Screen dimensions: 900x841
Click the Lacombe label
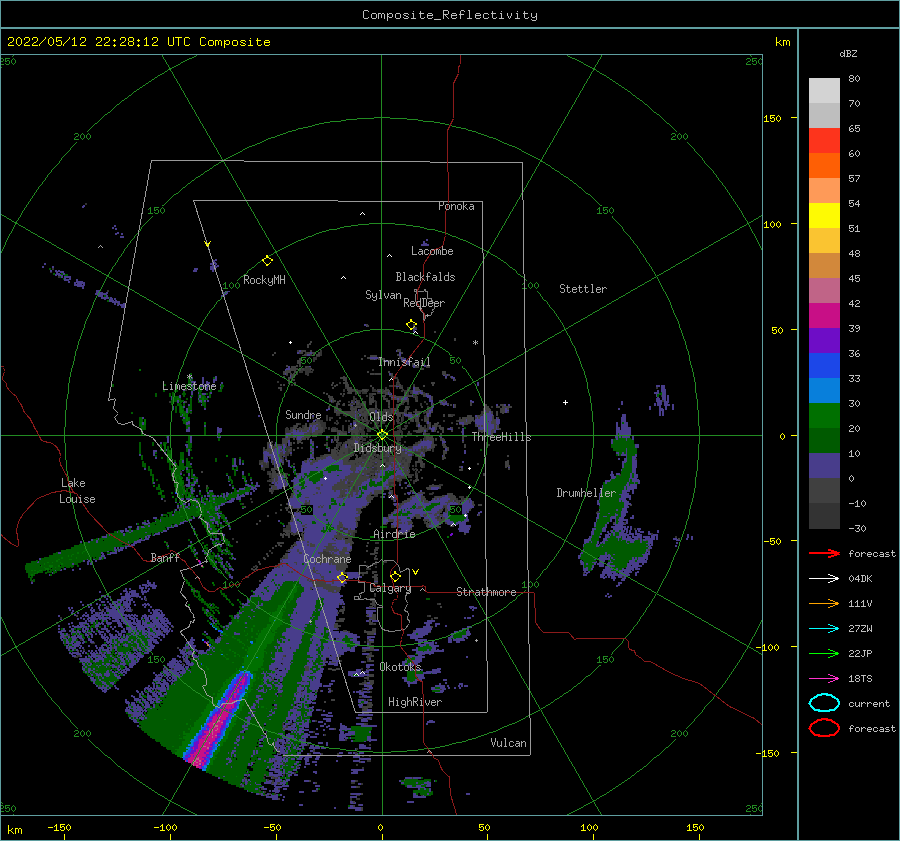pos(432,251)
